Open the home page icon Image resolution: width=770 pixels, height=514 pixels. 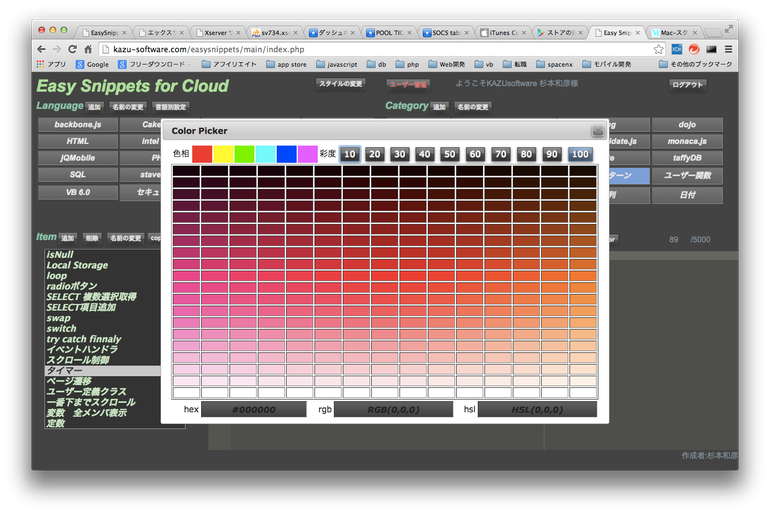click(88, 49)
